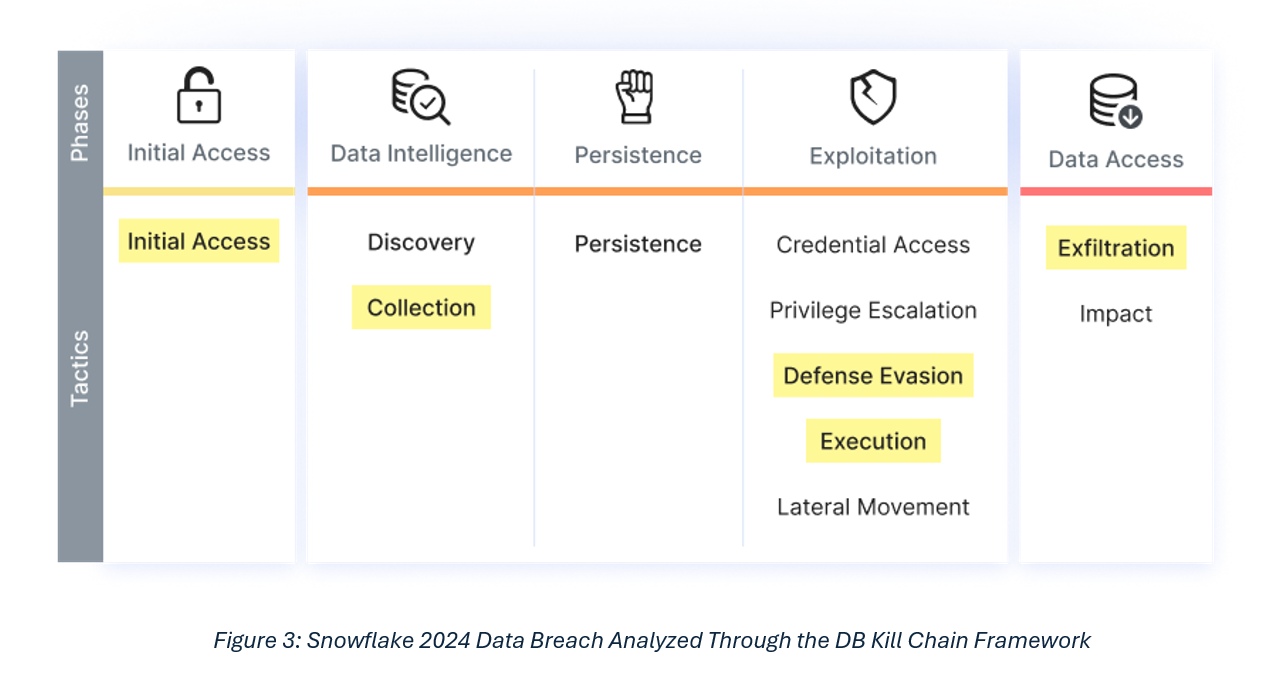Click the Data Intelligence phase heading
The height and width of the screenshot is (693, 1265).
(x=421, y=153)
